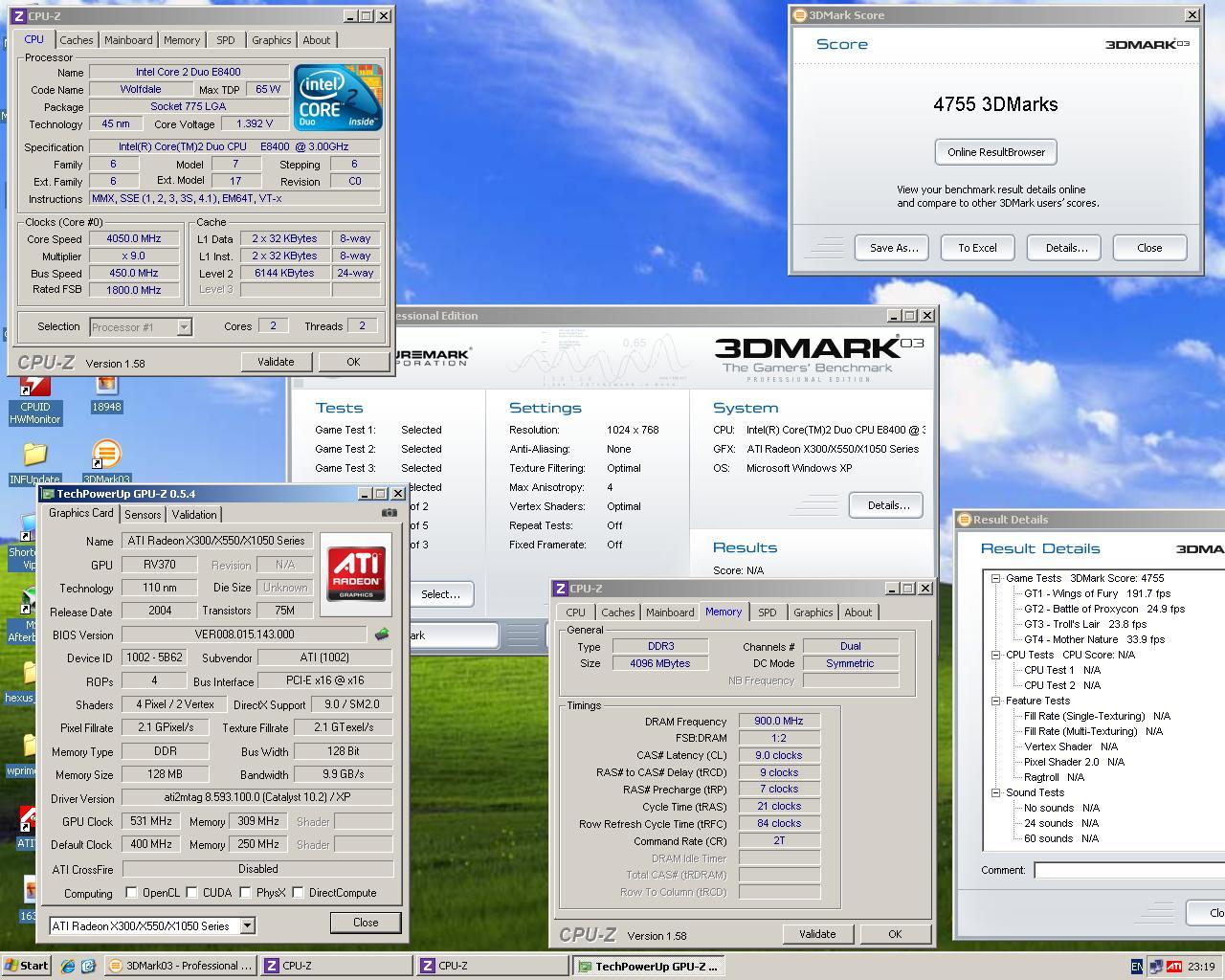Open Internet Explorer from quick launch
Screen dimensions: 1225x980
pos(67,966)
